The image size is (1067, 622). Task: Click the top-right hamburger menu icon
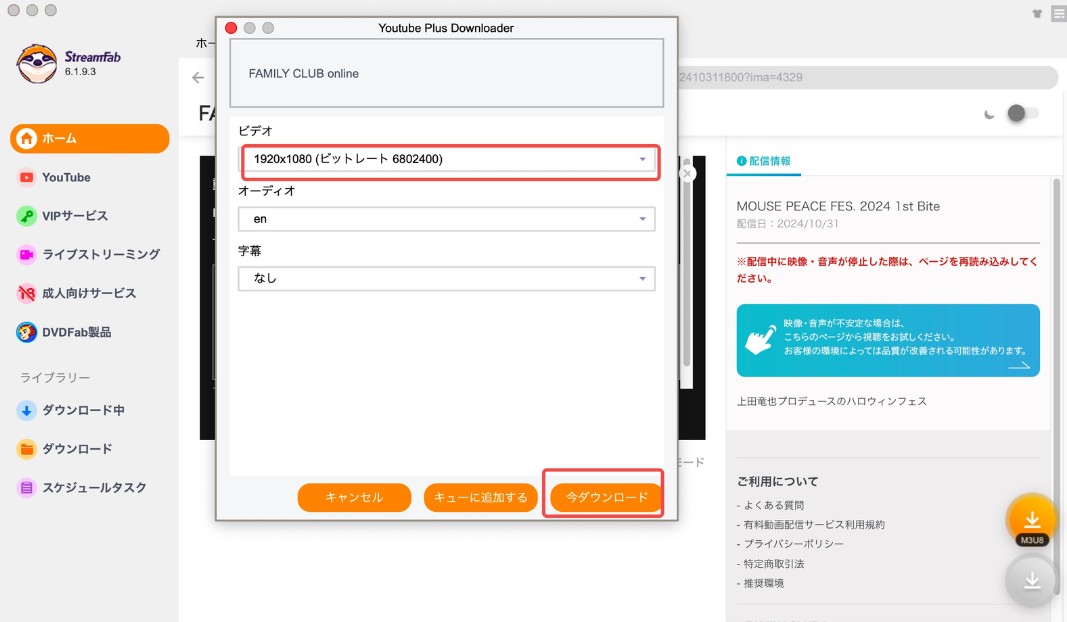(1059, 13)
